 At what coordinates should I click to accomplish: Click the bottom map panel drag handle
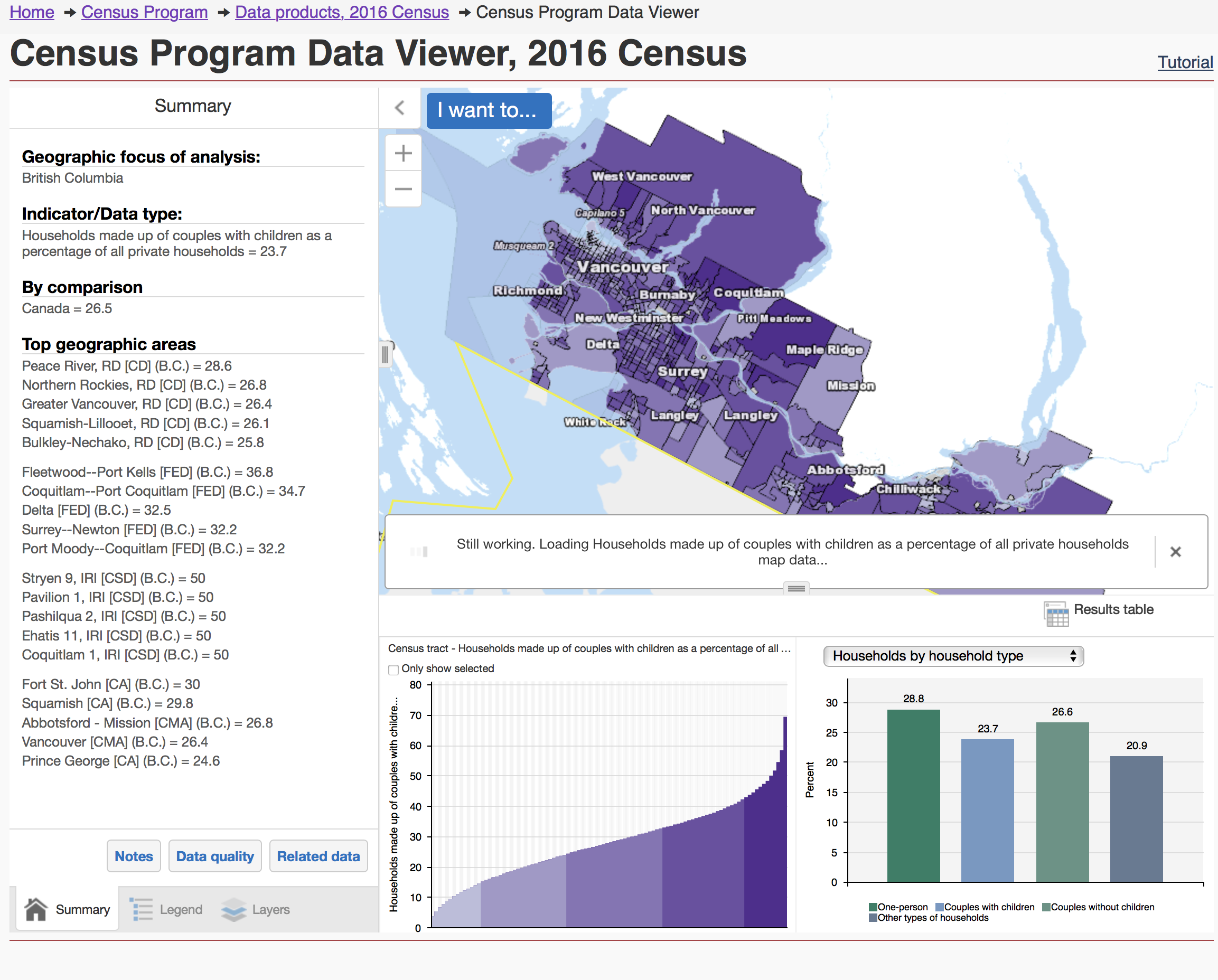(796, 589)
